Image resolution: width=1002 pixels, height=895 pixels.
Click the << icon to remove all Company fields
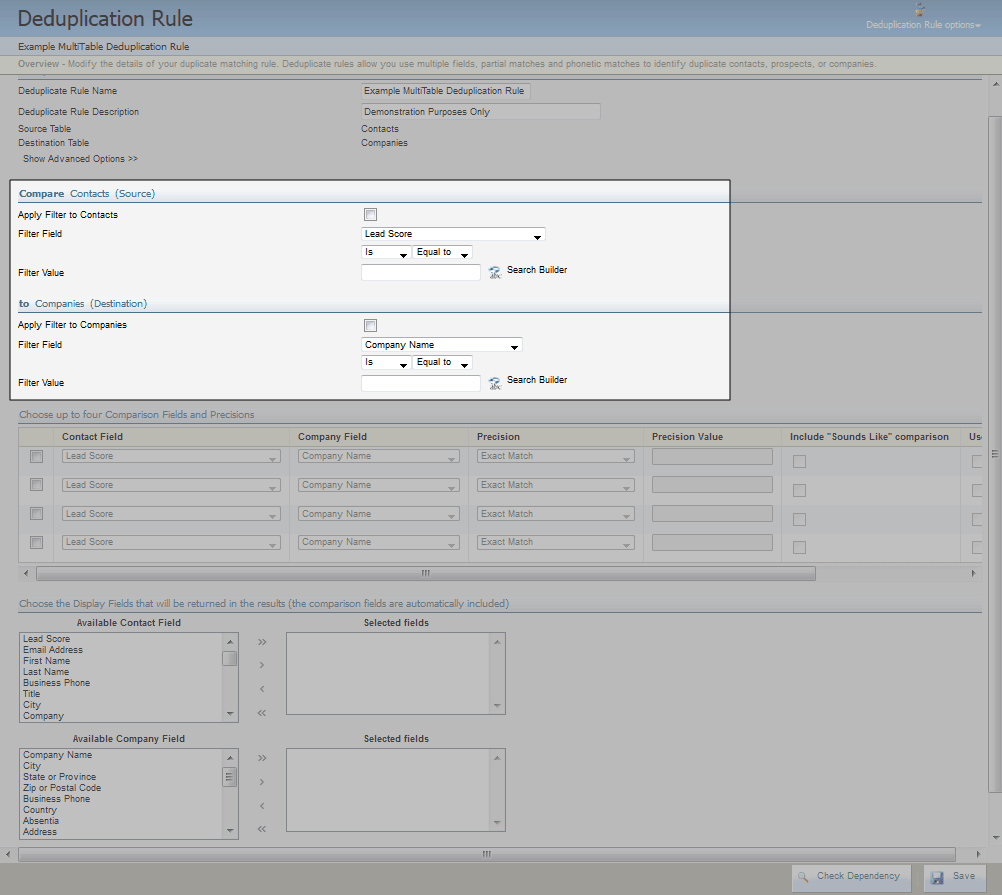click(261, 827)
